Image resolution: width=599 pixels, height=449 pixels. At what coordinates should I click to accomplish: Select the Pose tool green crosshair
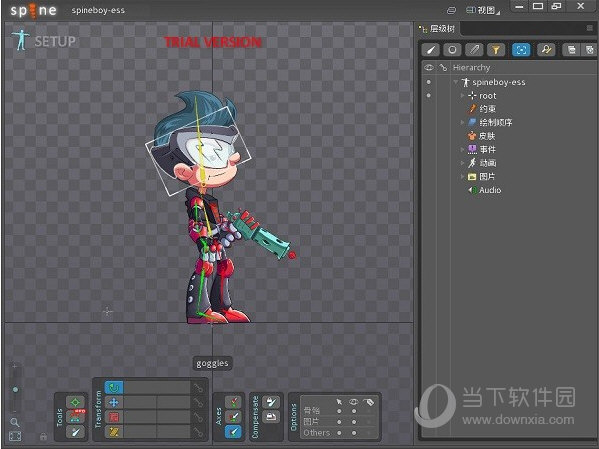click(x=75, y=402)
